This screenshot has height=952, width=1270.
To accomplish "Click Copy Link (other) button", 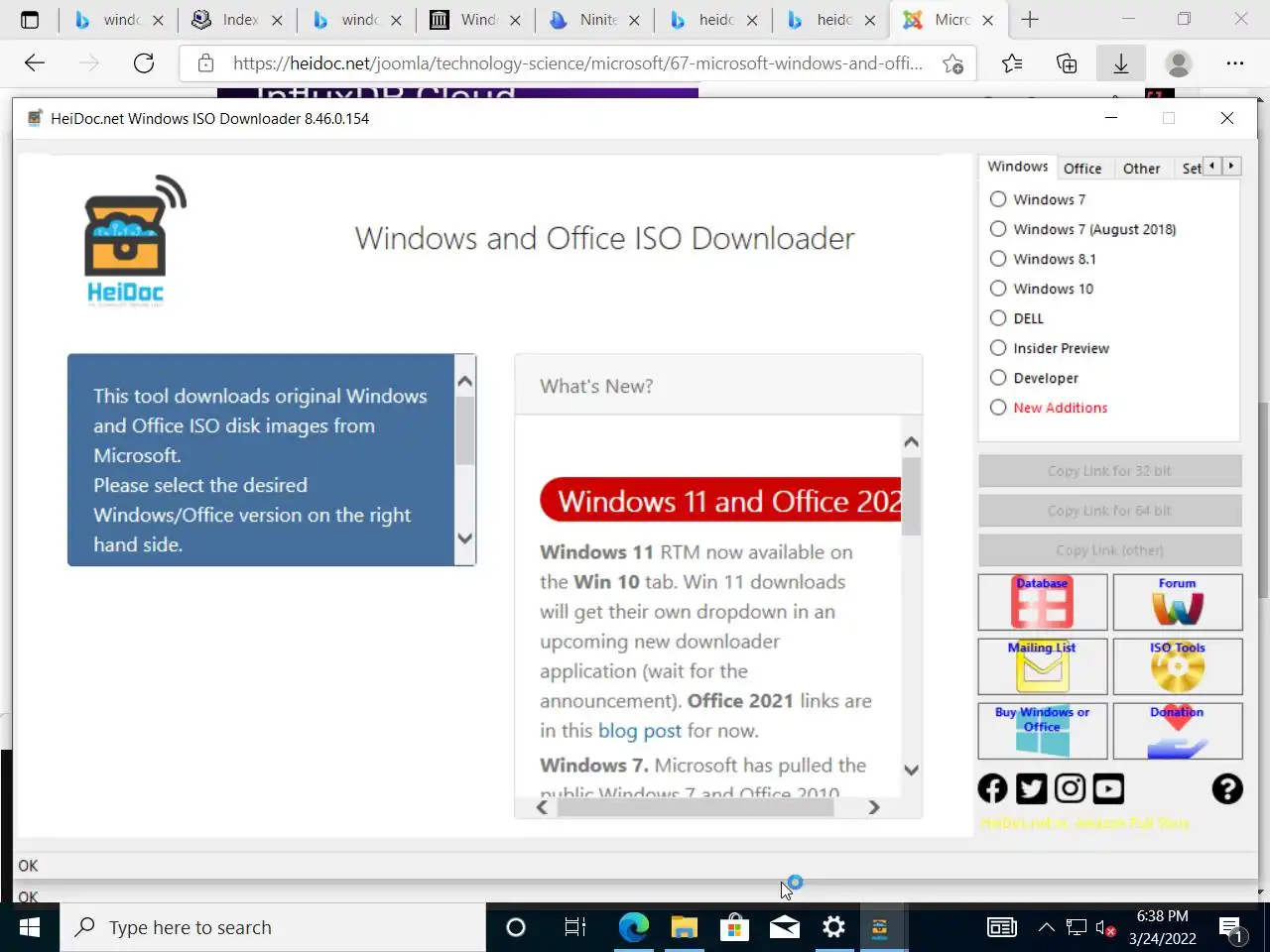I will (1109, 550).
